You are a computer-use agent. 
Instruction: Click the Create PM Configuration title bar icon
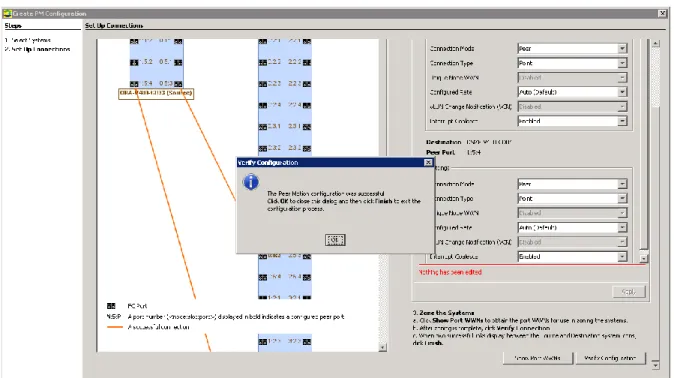(7, 13)
